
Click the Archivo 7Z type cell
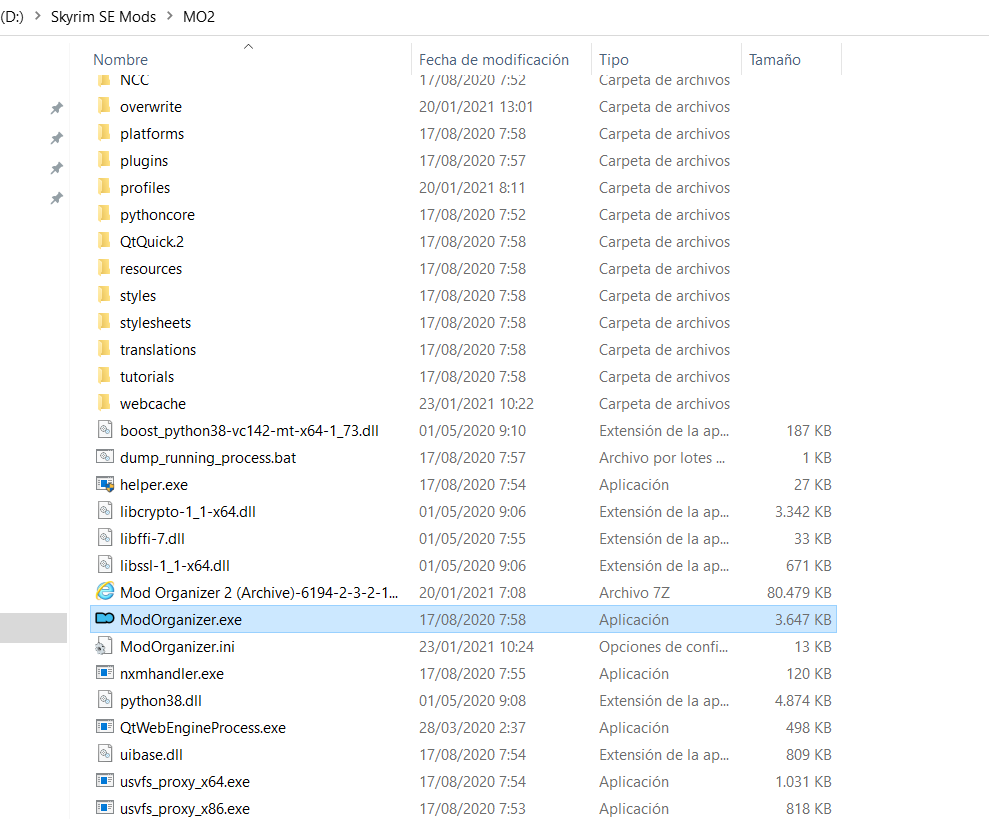click(634, 592)
